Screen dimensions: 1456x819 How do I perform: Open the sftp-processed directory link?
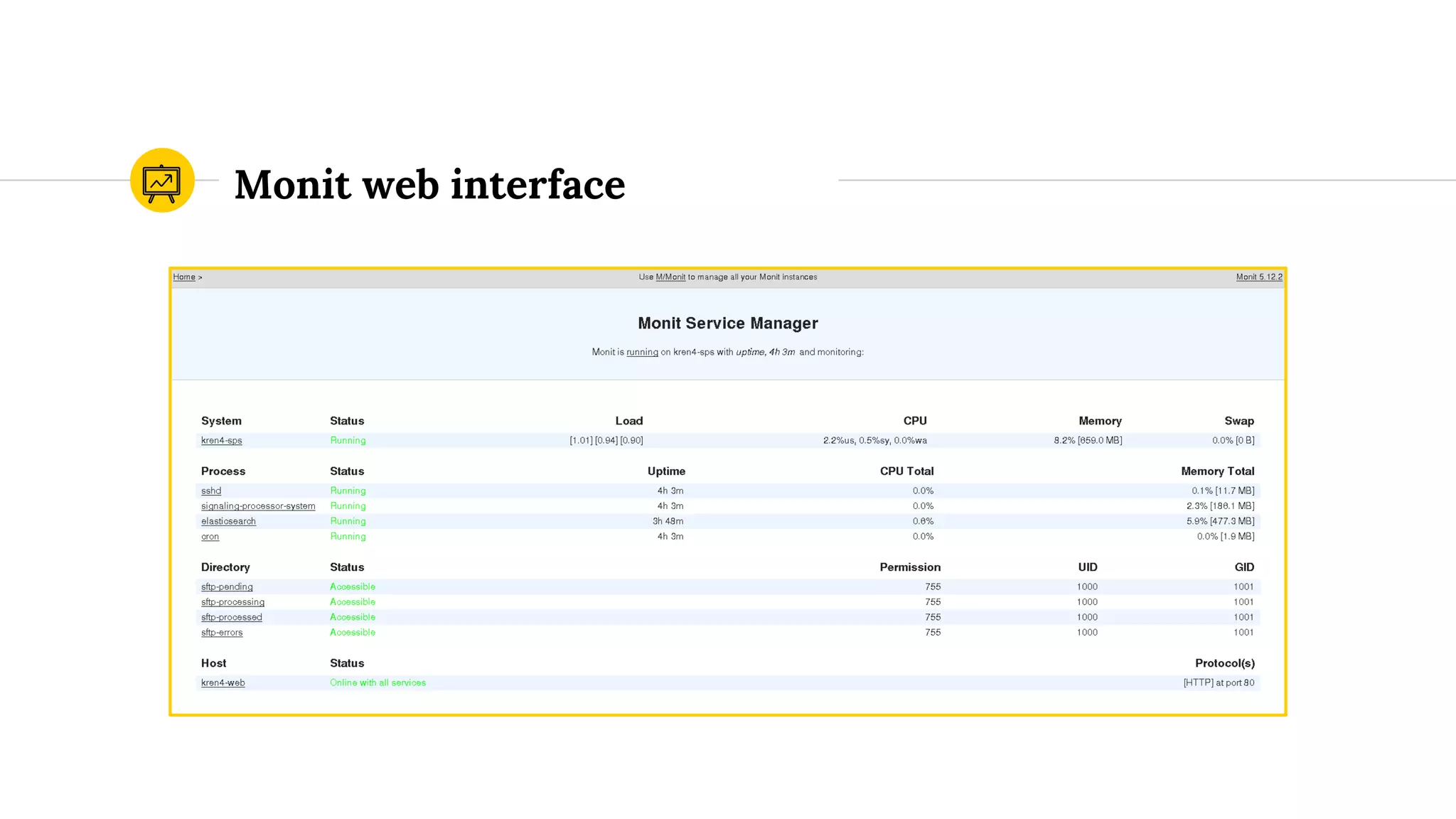[x=232, y=617]
